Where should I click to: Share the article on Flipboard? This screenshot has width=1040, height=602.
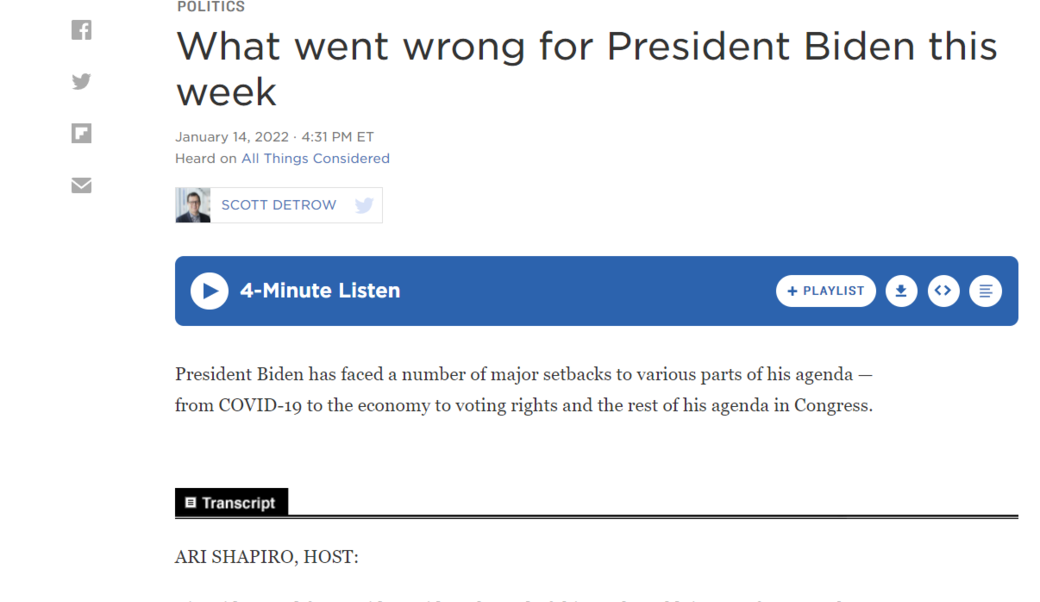pyautogui.click(x=82, y=133)
